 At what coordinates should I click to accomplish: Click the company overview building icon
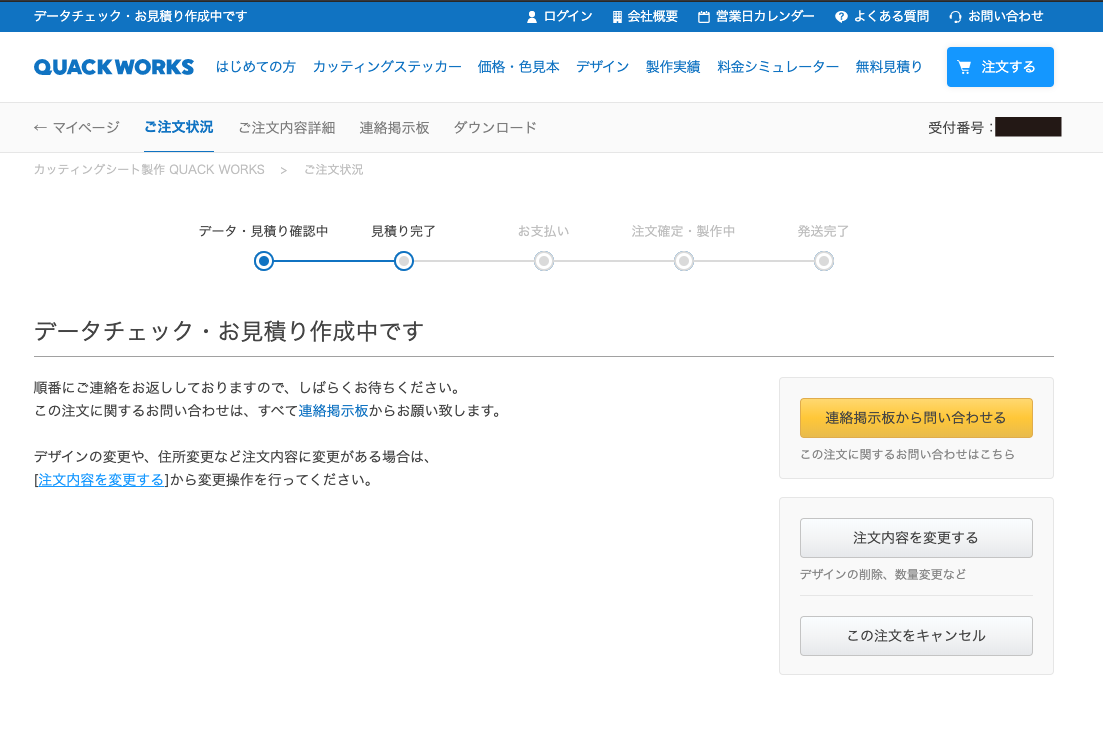617,17
